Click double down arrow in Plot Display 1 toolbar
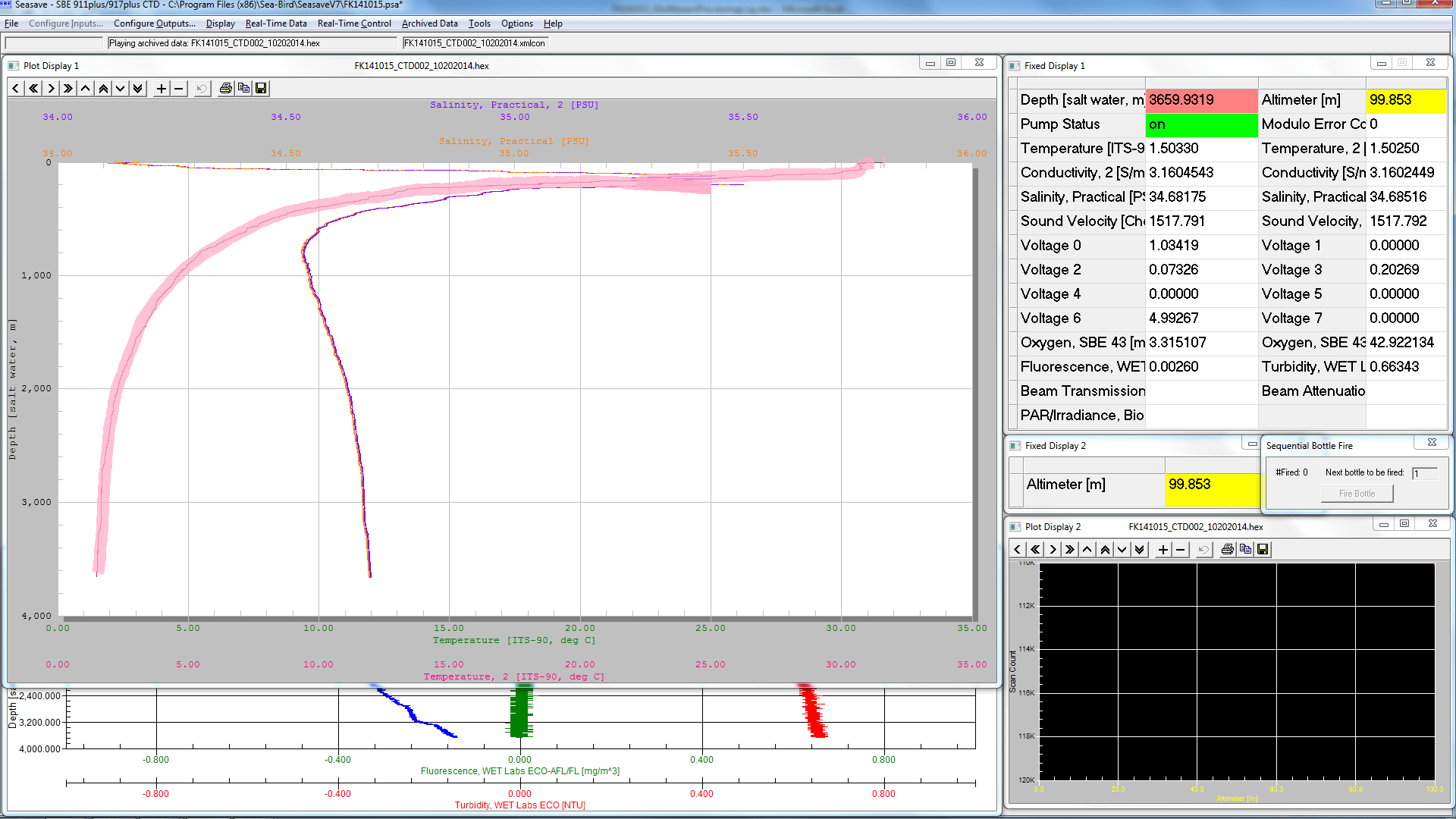Viewport: 1456px width, 819px height. 138,89
